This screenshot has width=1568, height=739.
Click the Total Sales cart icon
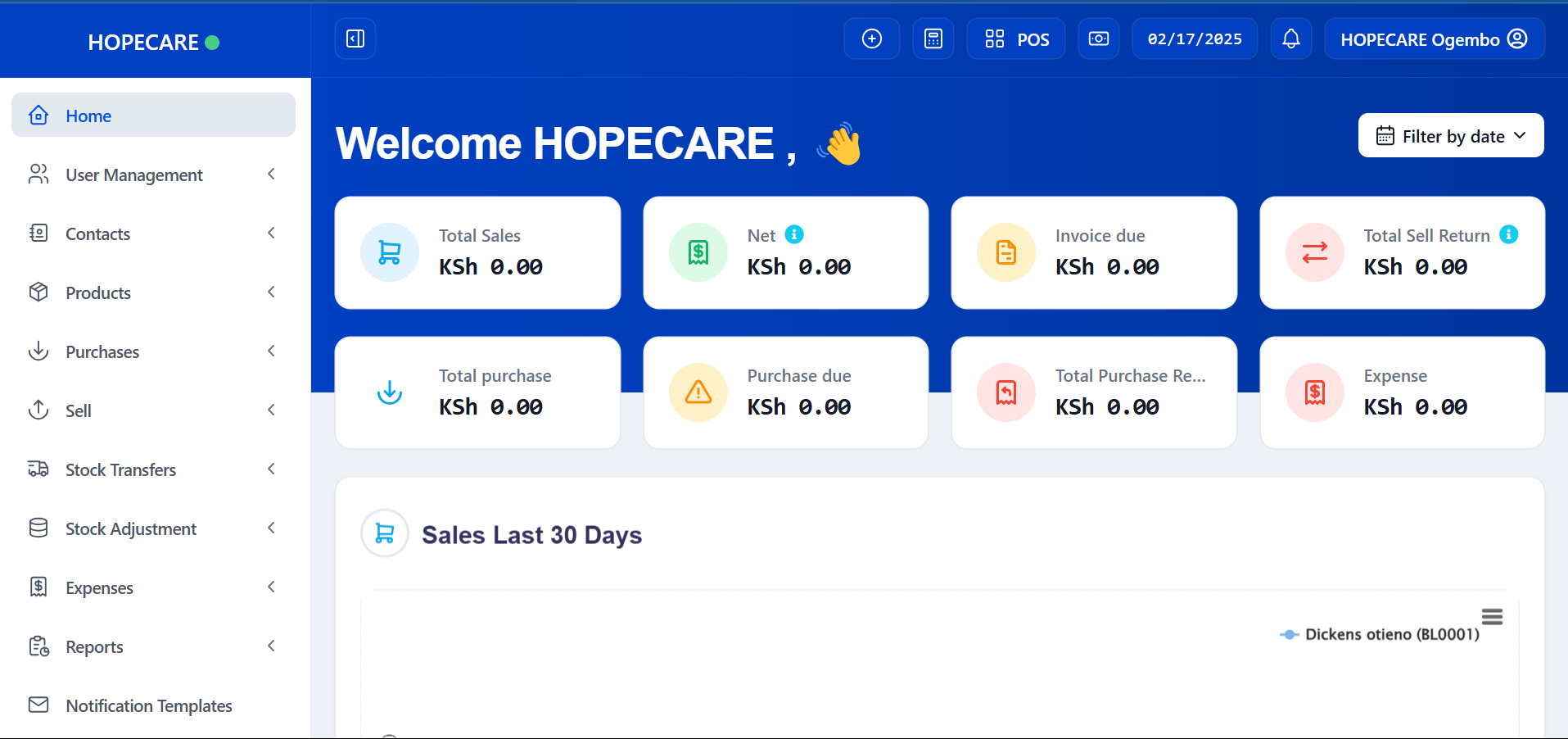click(390, 252)
